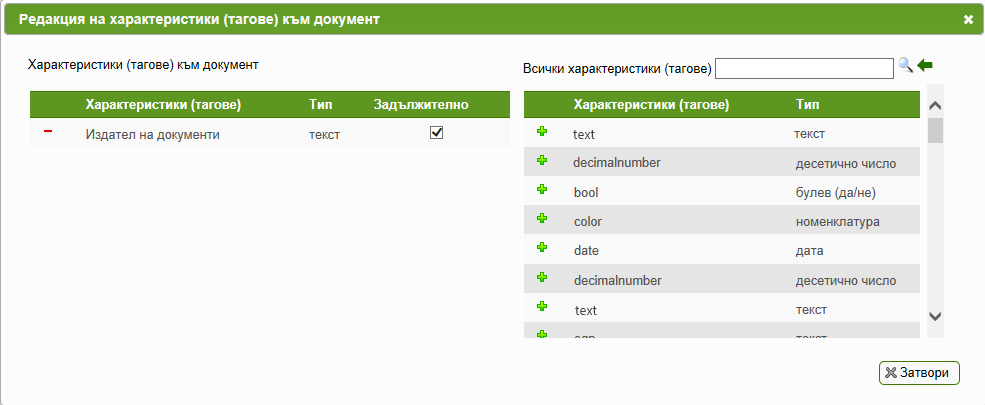
Task: Close the dialog with the title bar X
Action: pyautogui.click(x=968, y=19)
